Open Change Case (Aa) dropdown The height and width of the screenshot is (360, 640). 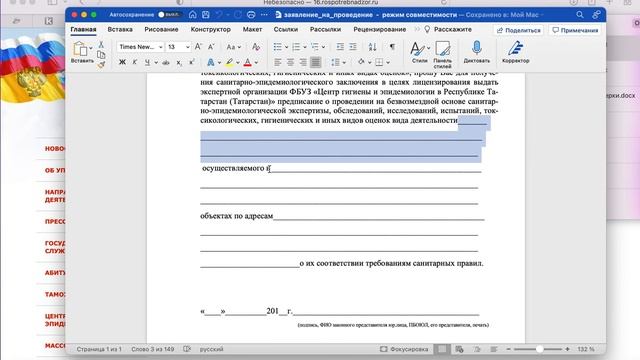(233, 47)
